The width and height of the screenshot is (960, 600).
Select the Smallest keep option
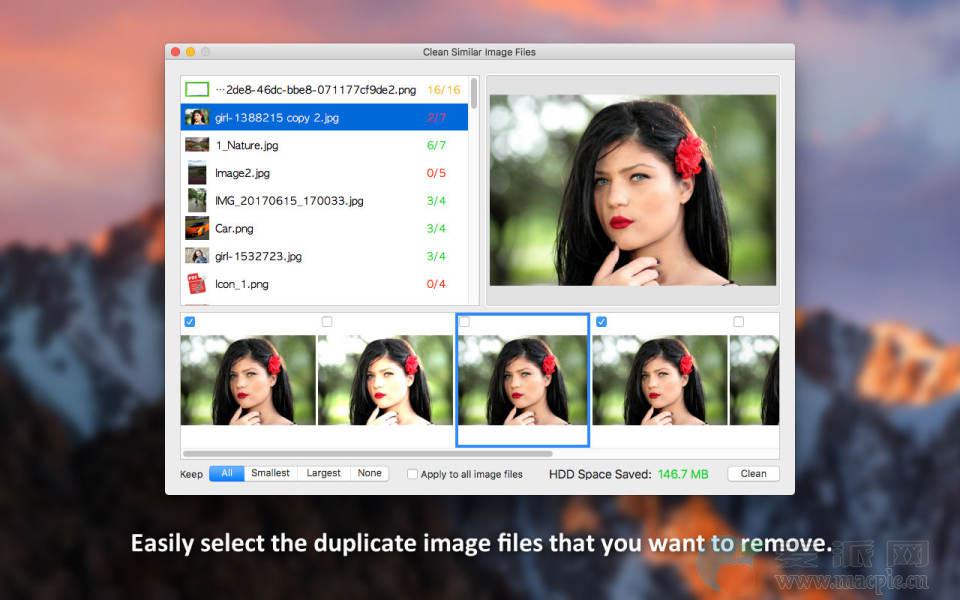coord(271,473)
